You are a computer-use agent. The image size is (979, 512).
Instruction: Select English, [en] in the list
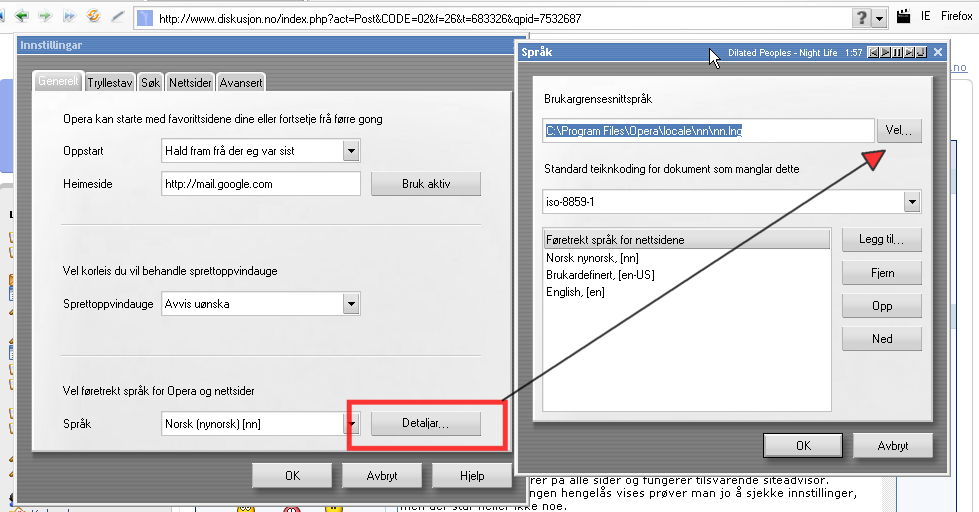click(x=575, y=292)
